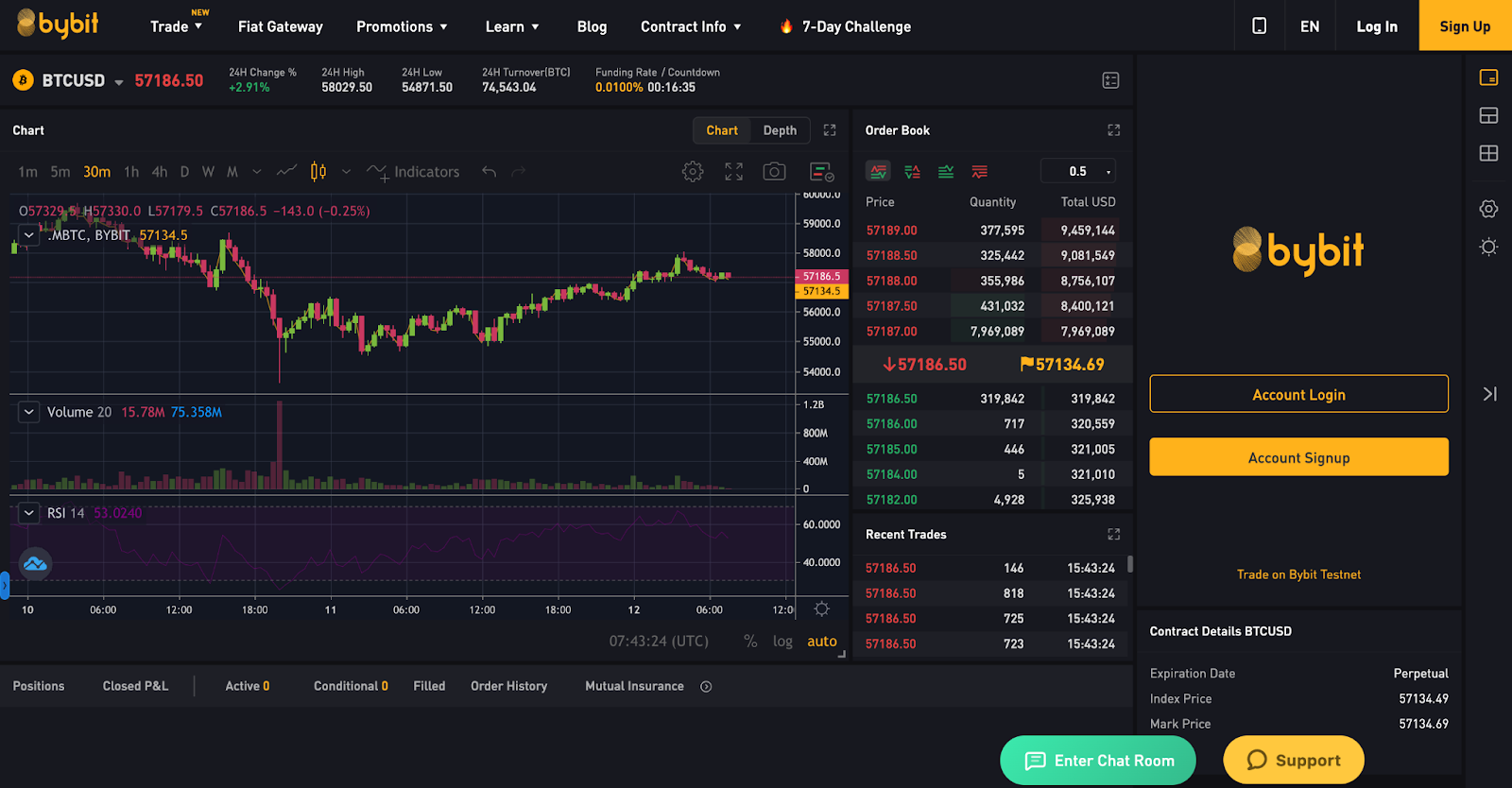Switch to the Depth tab
Screen dimensions: 1512x788
pos(780,130)
